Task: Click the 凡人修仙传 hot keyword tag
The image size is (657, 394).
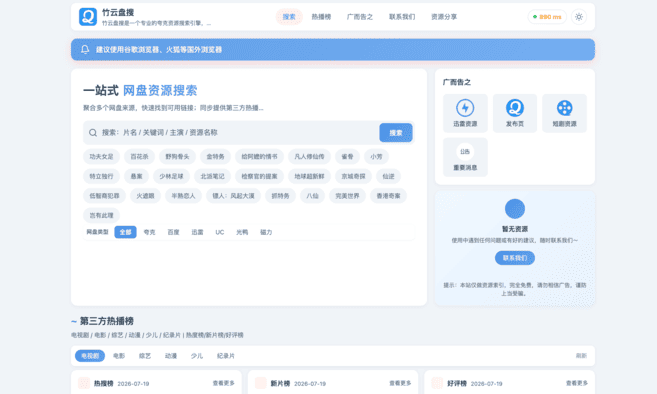Action: tap(309, 156)
